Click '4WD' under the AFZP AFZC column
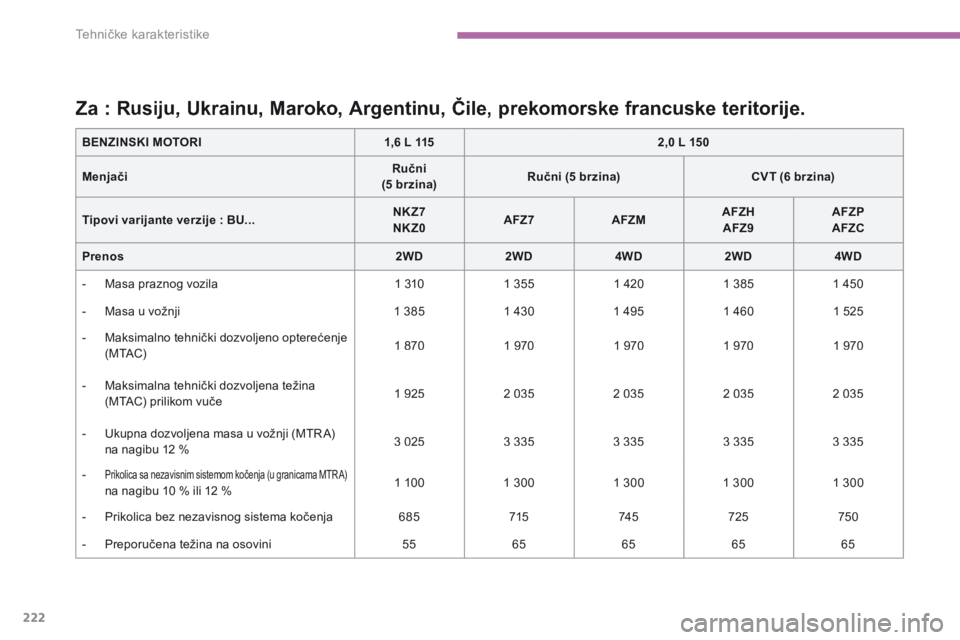 (848, 256)
